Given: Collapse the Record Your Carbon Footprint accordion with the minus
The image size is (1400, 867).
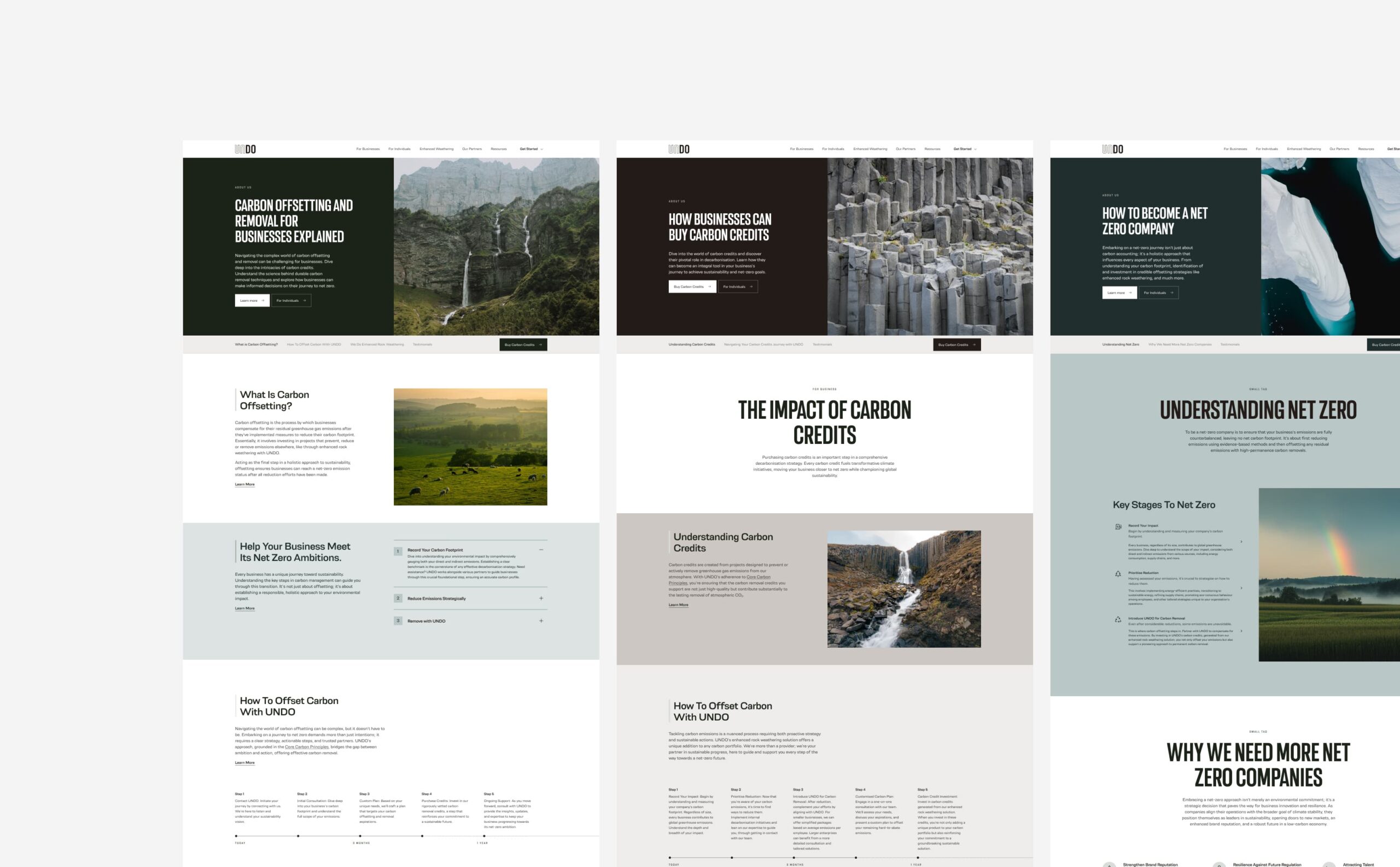Looking at the screenshot, I should (x=541, y=550).
